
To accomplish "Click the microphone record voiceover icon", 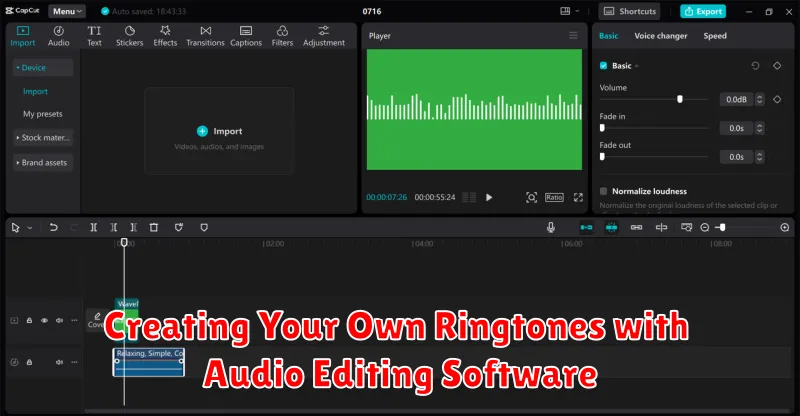I will point(550,228).
